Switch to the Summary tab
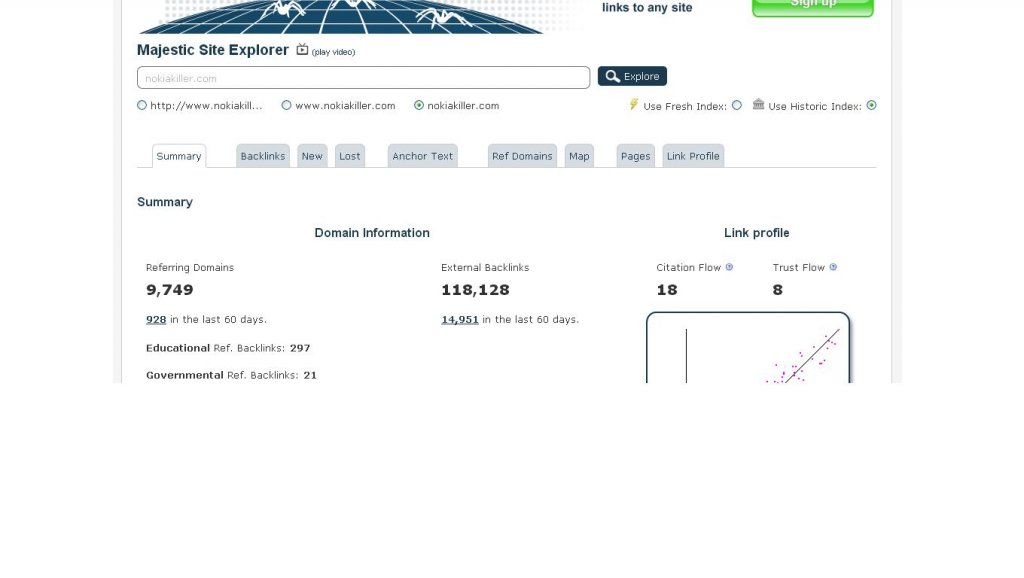This screenshot has height=578, width=1024. coord(179,156)
